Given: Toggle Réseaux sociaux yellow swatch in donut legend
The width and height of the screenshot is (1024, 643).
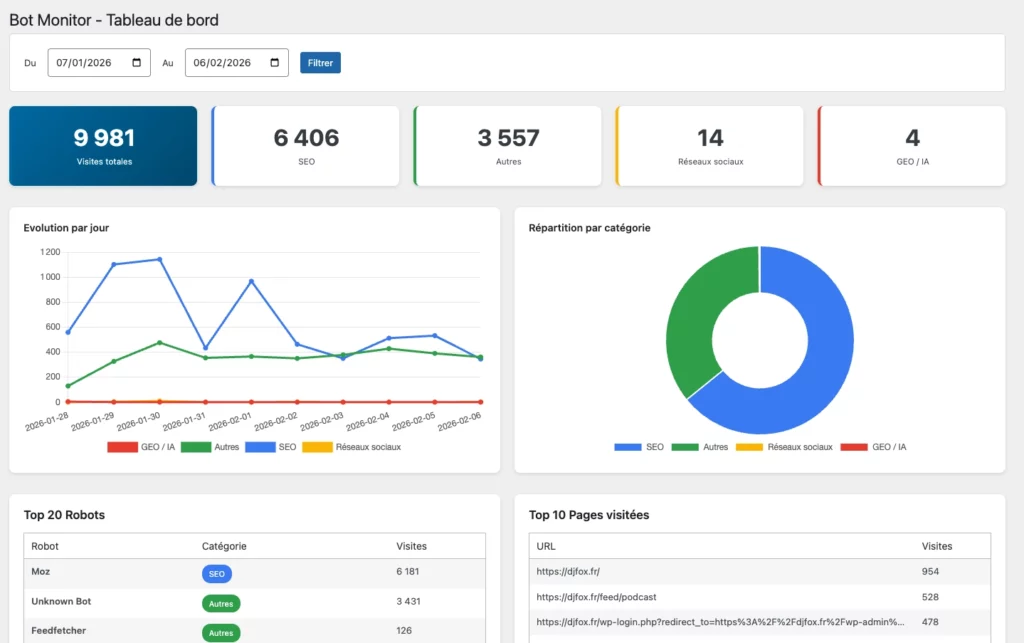Looking at the screenshot, I should tap(749, 447).
